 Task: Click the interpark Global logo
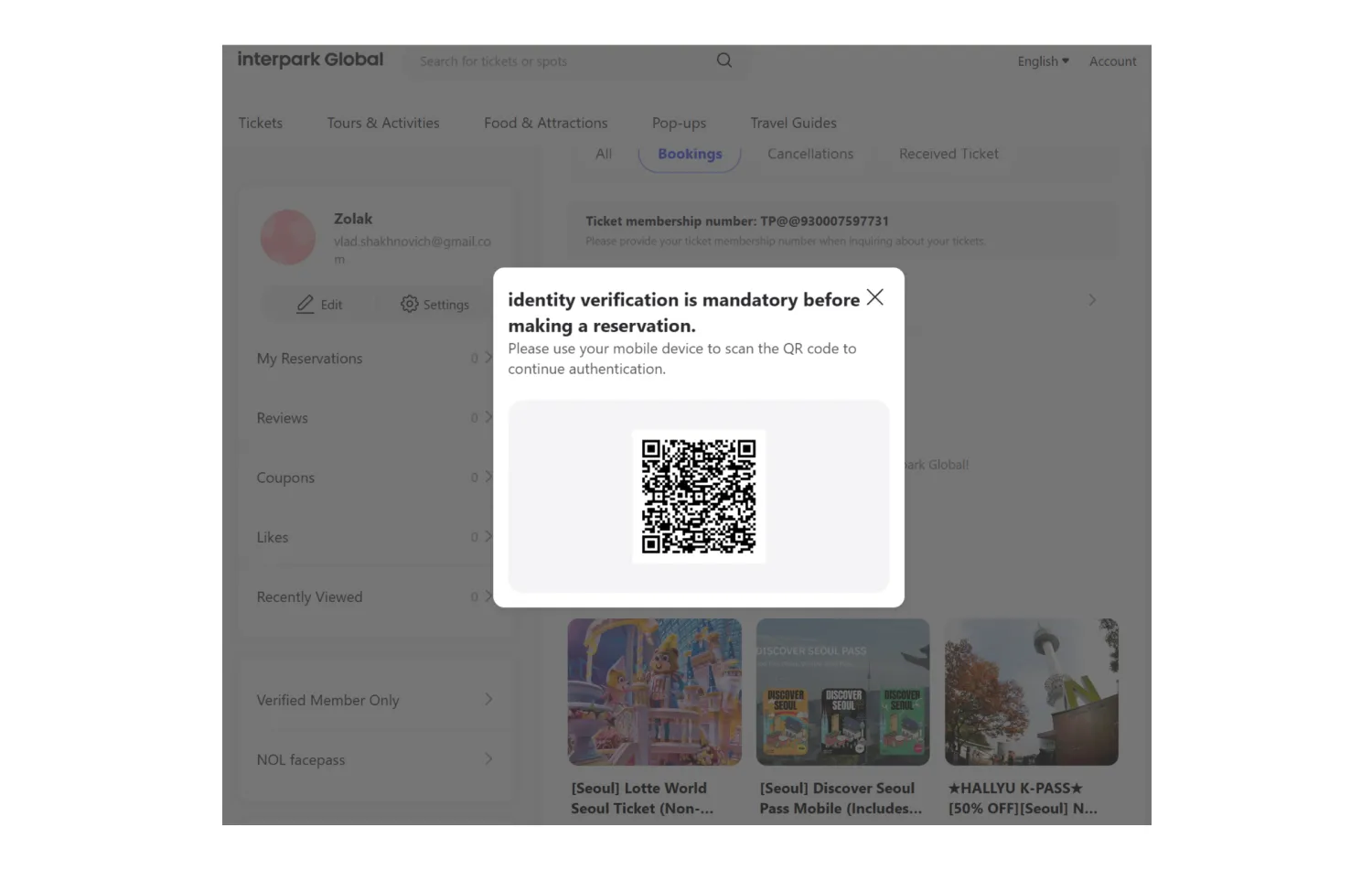pyautogui.click(x=310, y=59)
